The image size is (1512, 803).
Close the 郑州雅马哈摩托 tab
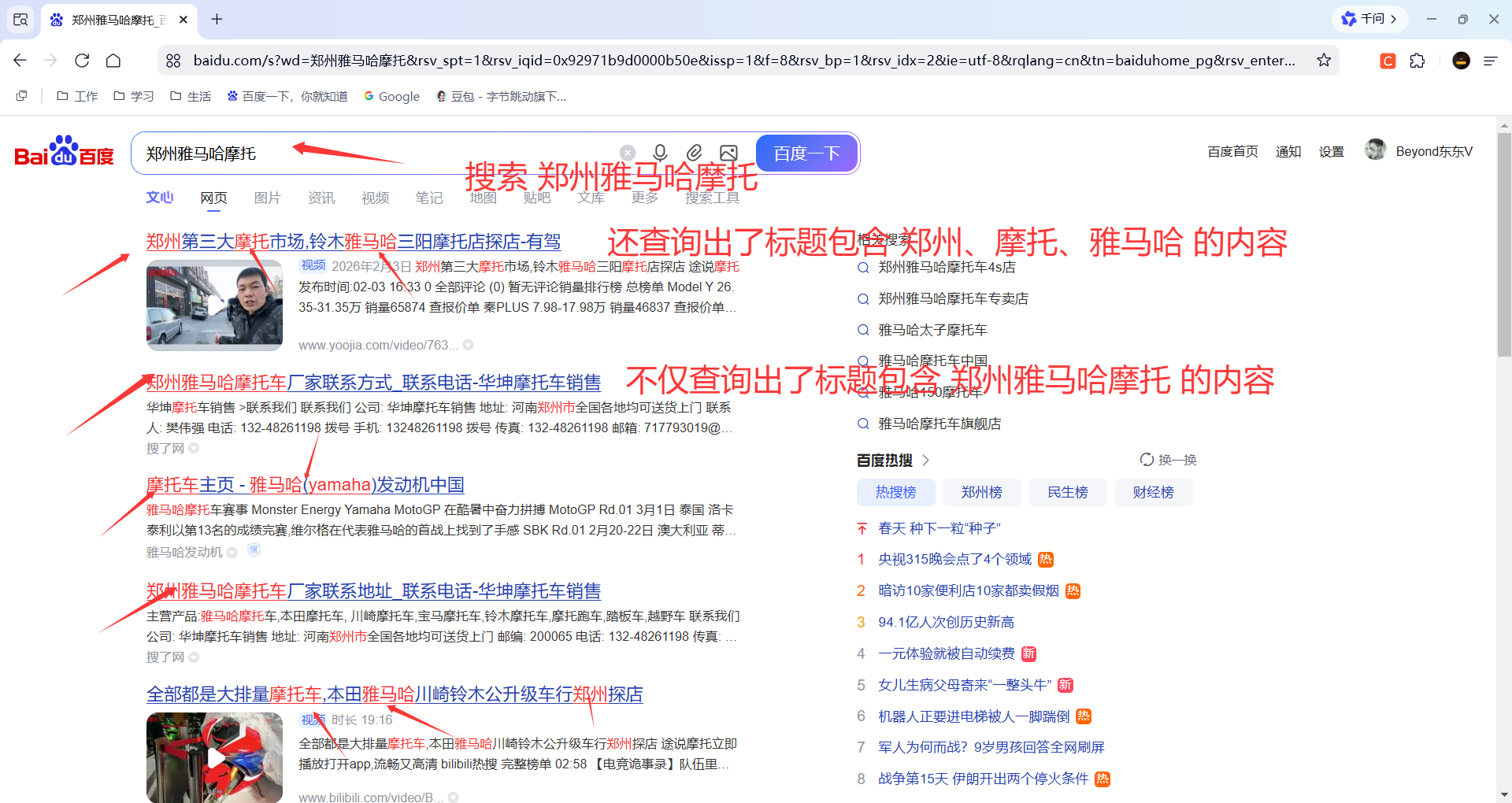click(x=183, y=20)
